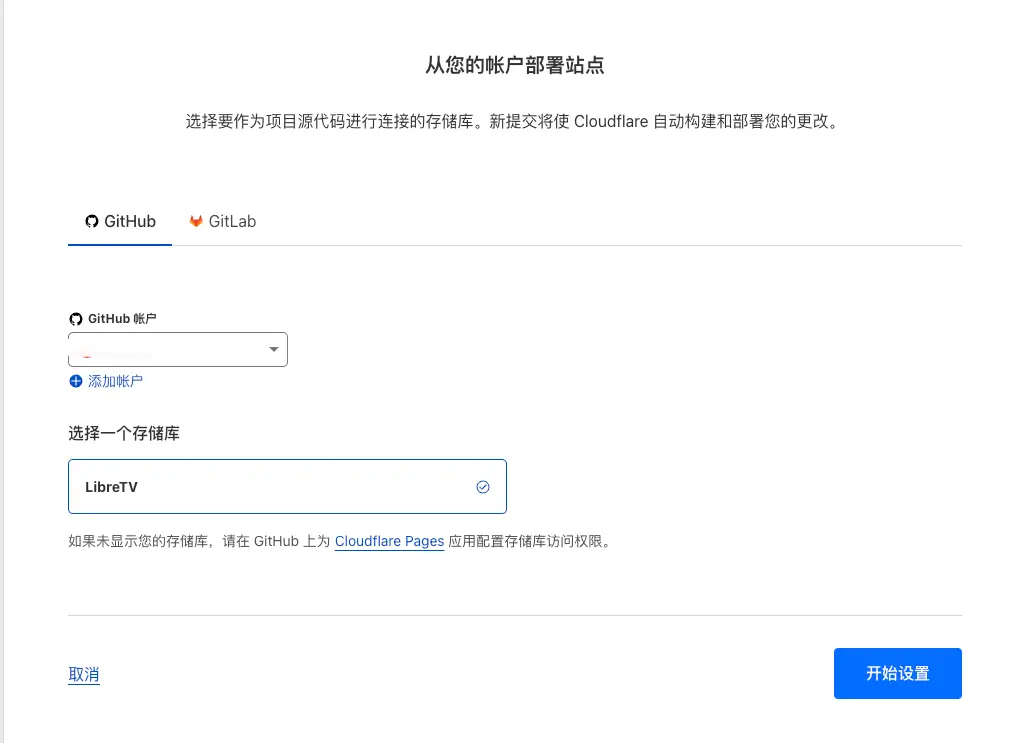Open the GitHub account dropdown

coord(178,349)
